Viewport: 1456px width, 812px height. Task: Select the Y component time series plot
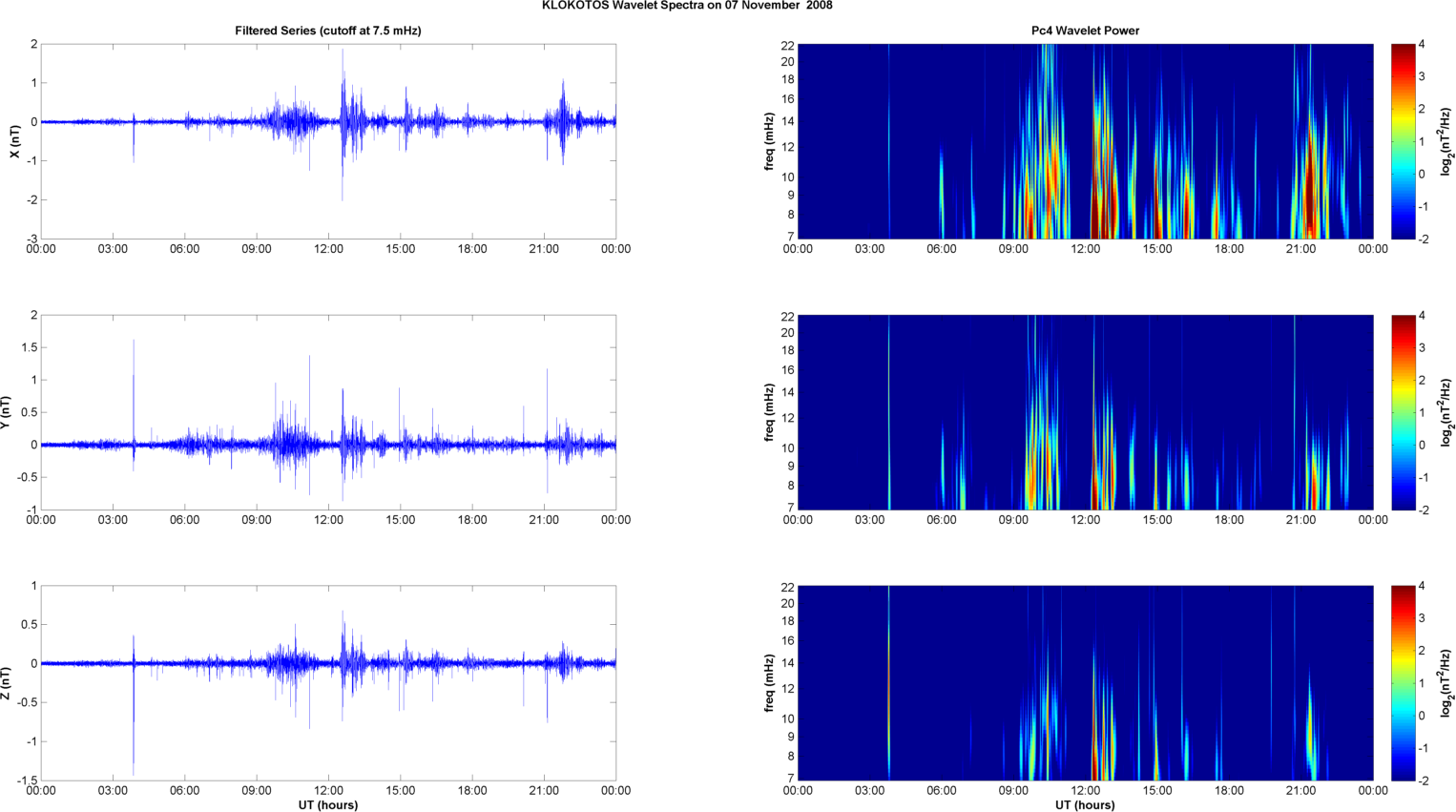coord(327,412)
